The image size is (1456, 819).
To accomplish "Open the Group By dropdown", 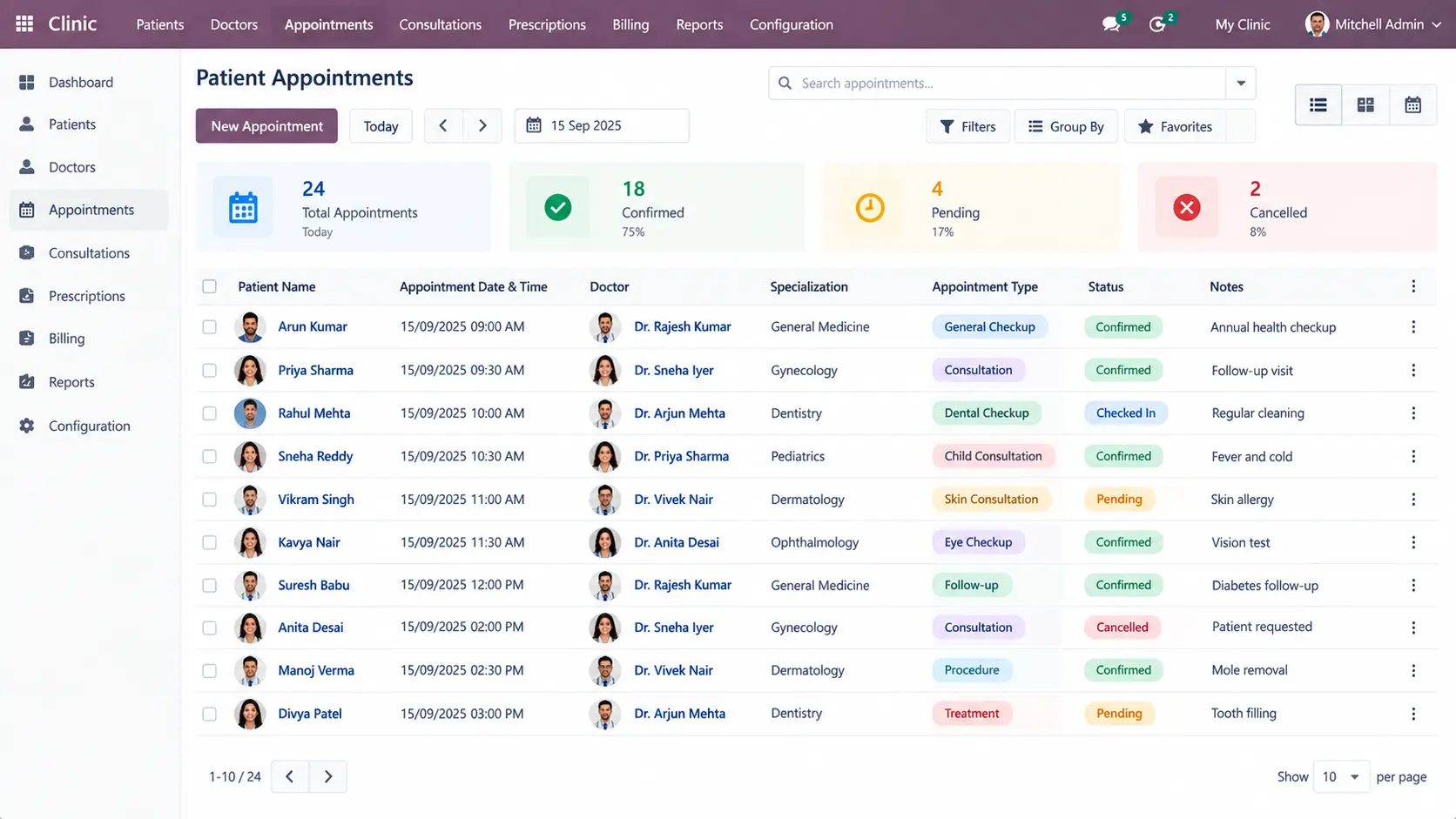I will tap(1066, 126).
